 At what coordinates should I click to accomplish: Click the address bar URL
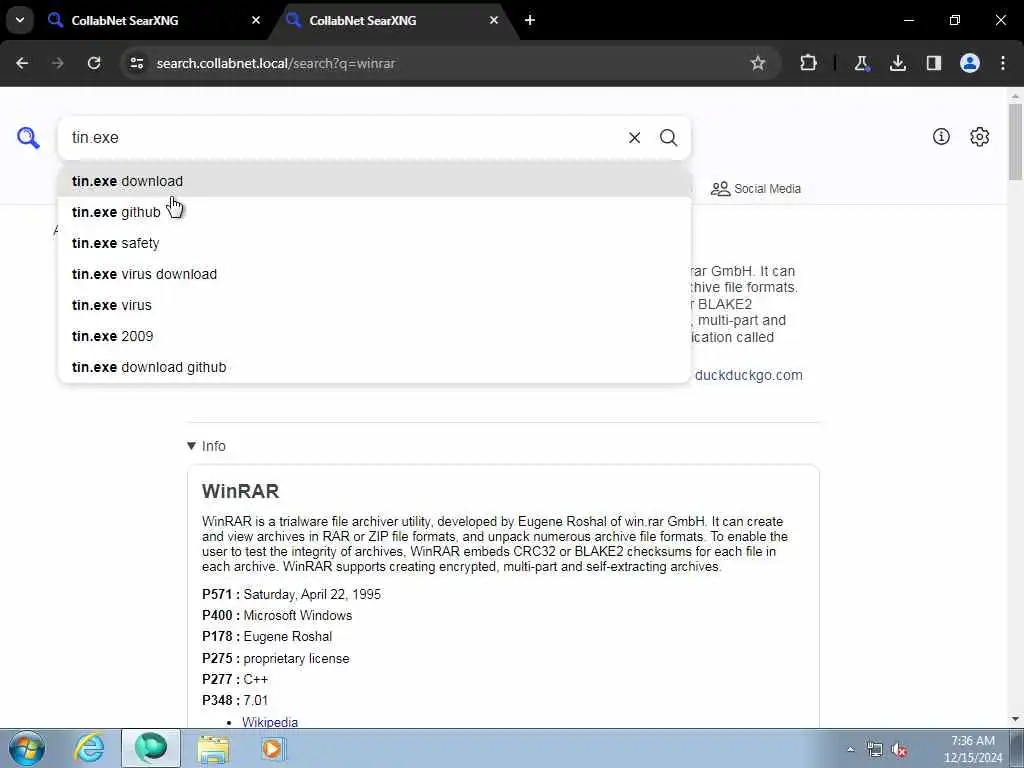coord(276,63)
